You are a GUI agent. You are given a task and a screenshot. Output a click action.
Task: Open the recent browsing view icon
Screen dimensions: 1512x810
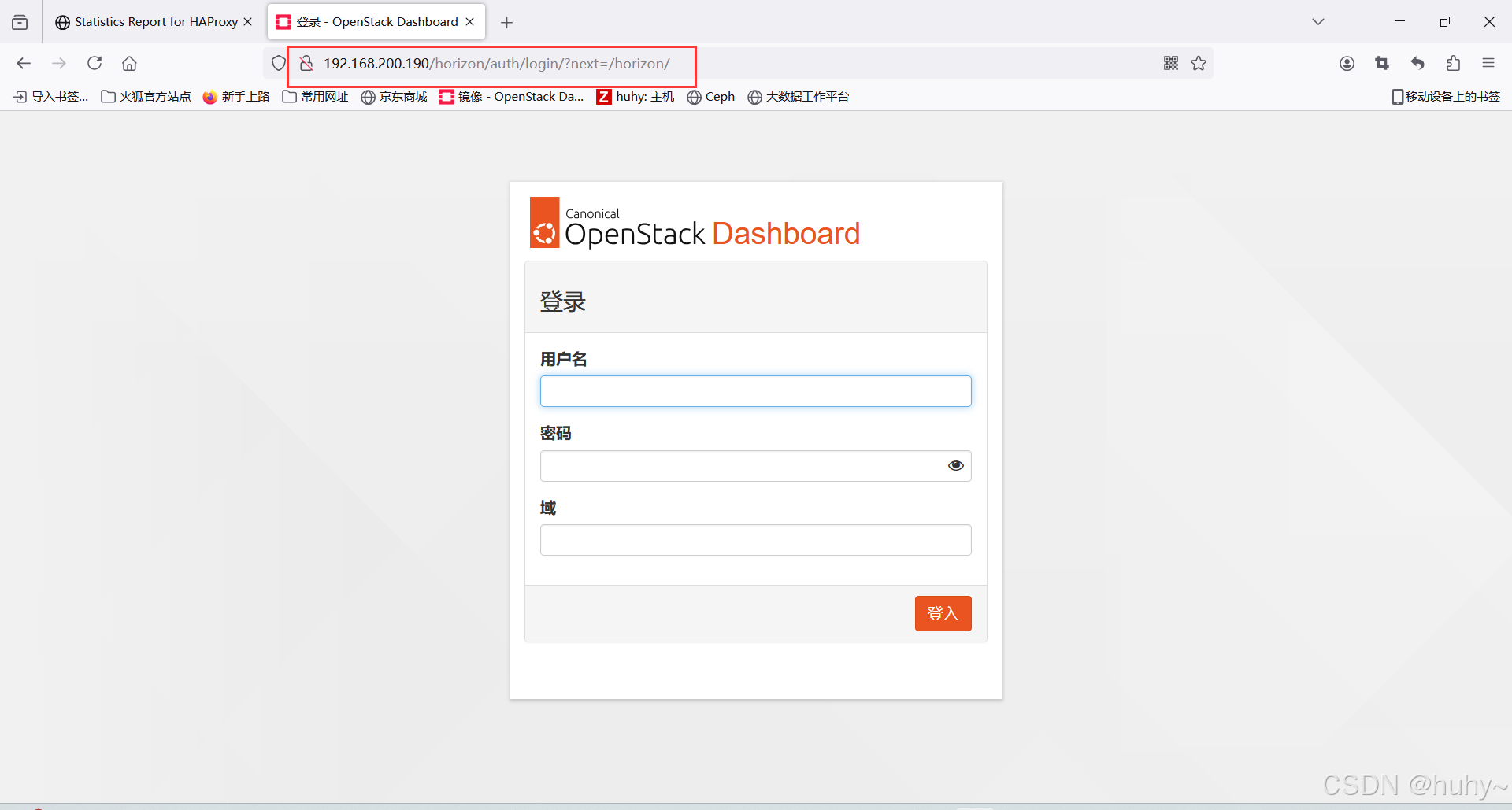coord(20,22)
